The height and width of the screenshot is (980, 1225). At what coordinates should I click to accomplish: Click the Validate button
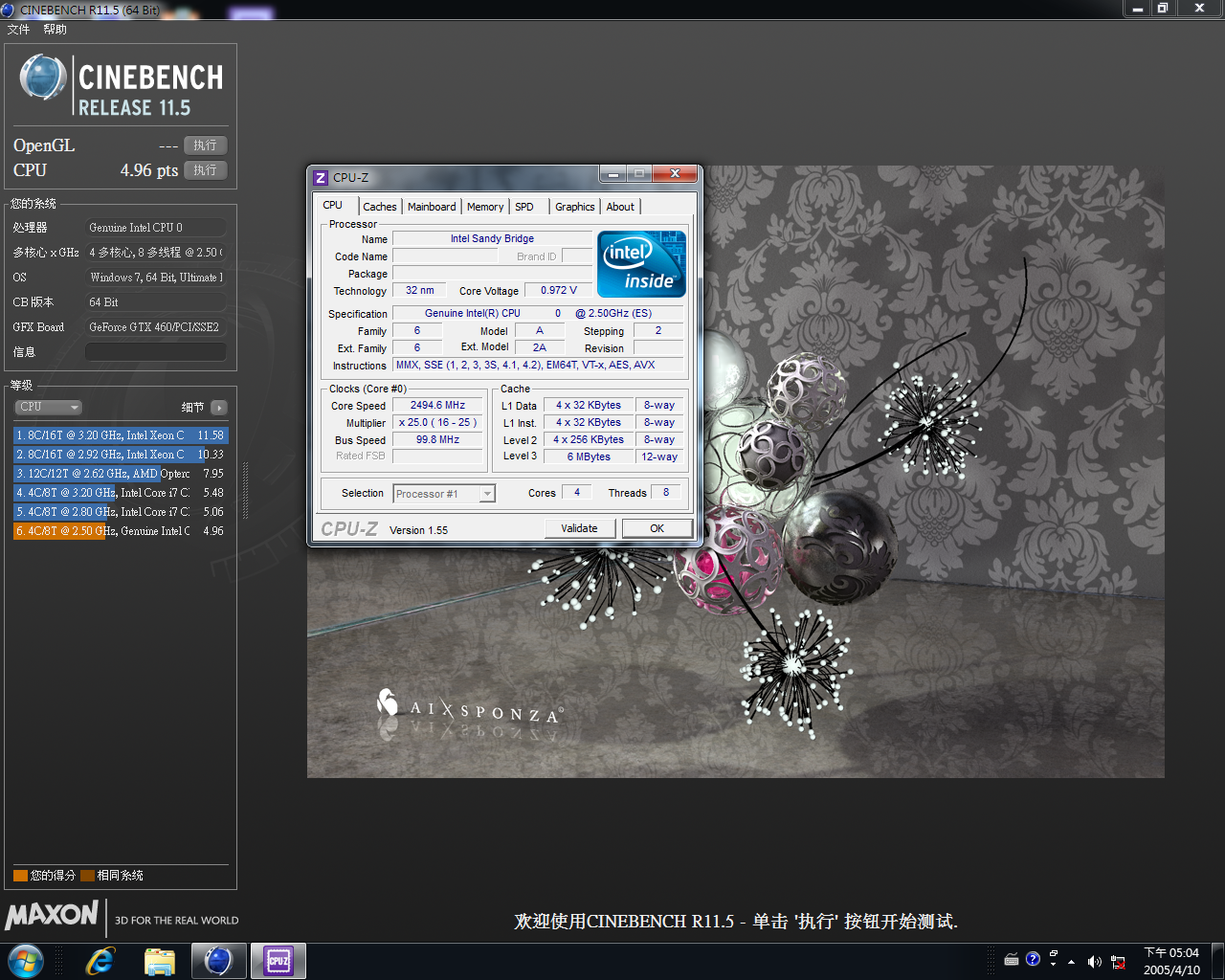click(579, 528)
